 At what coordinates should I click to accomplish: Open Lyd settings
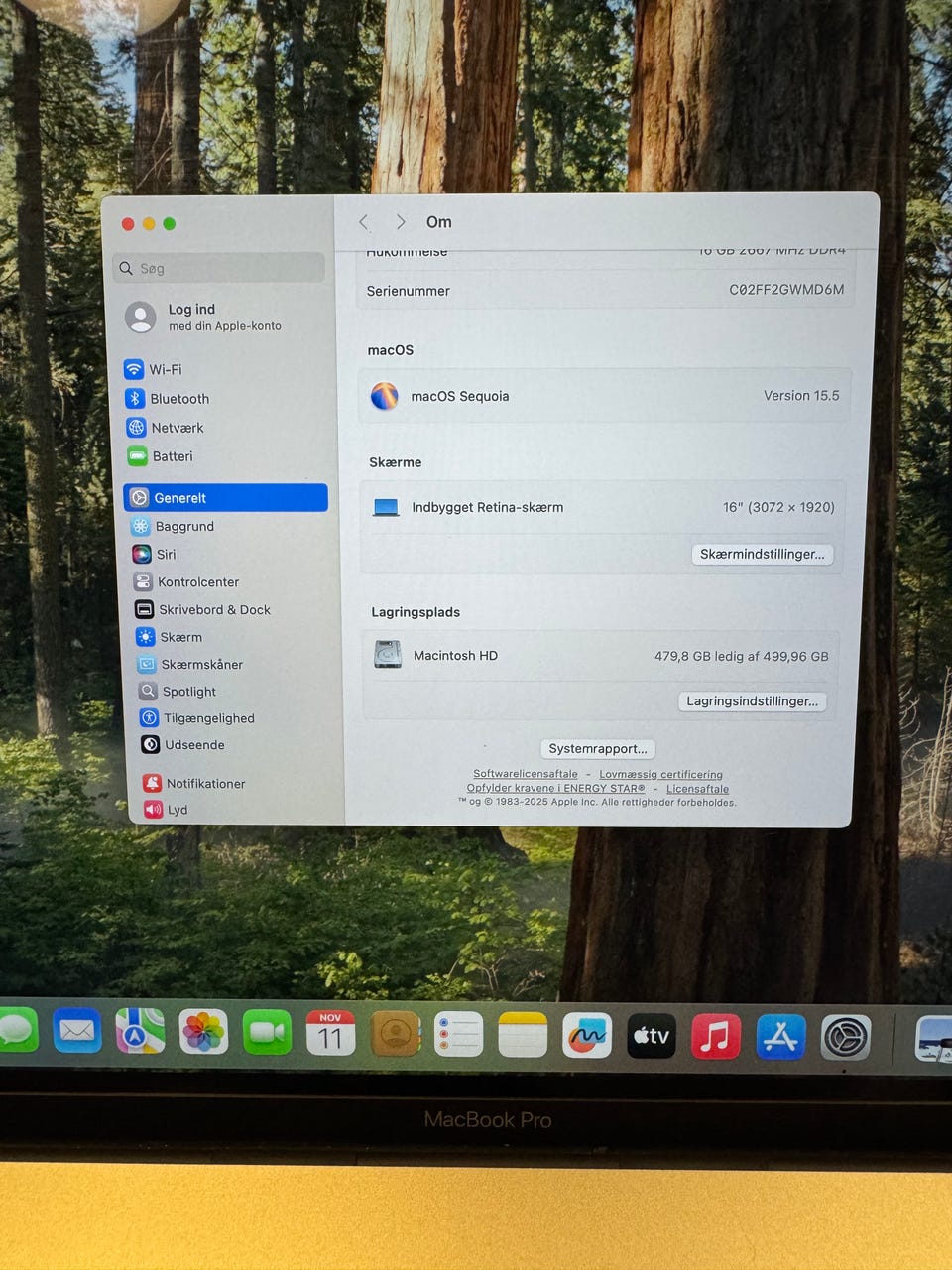coord(166,809)
